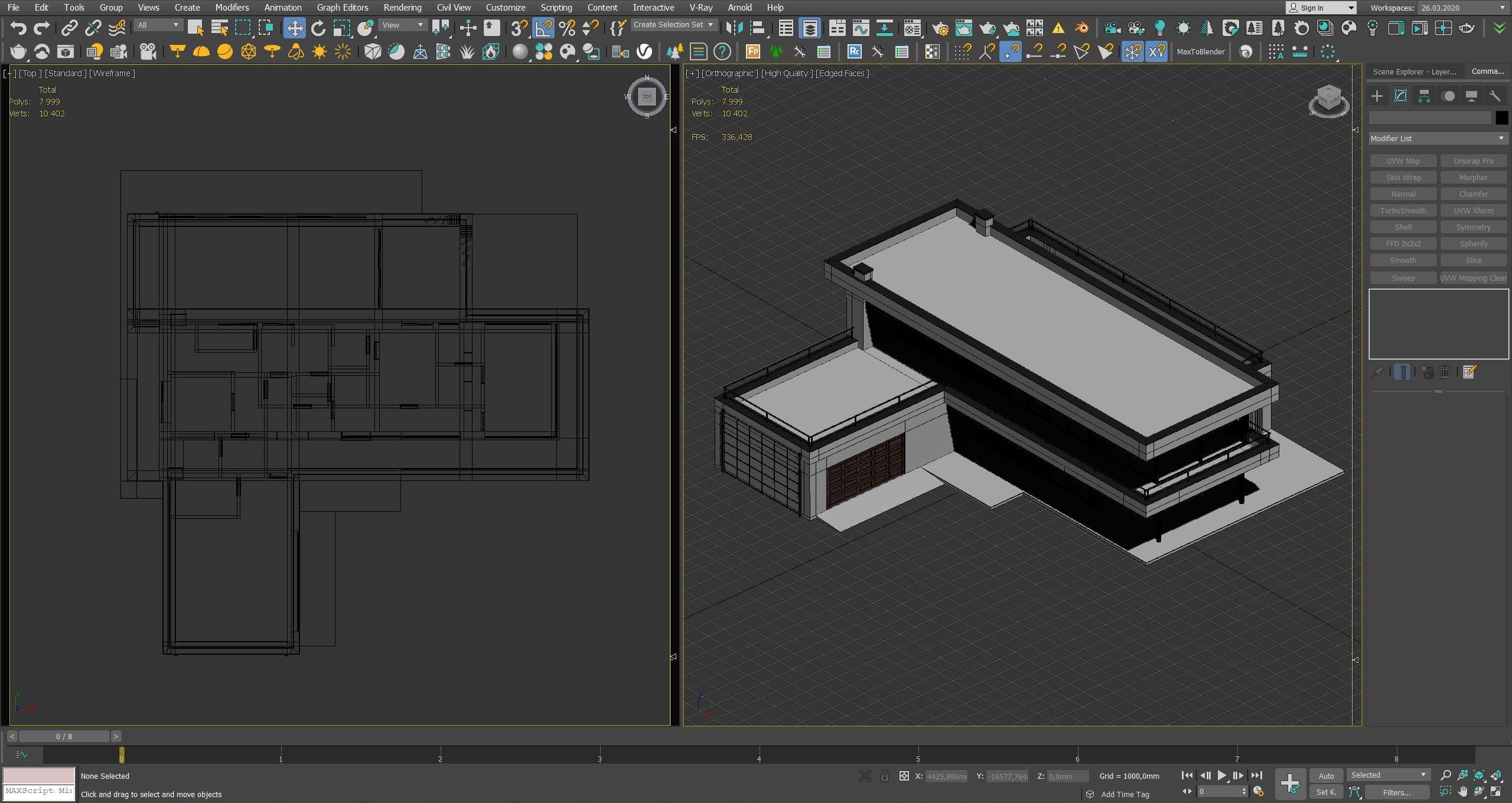The image size is (1512, 803).
Task: Toggle the 3D Snaps button
Action: (x=519, y=28)
